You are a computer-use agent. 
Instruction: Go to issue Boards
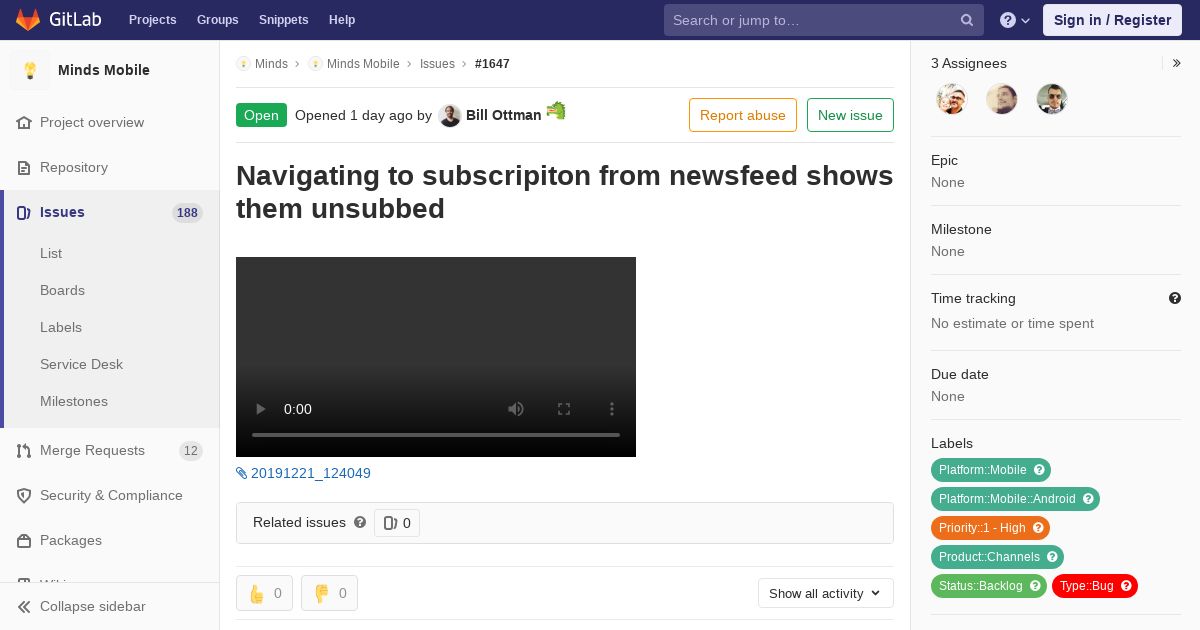click(62, 290)
